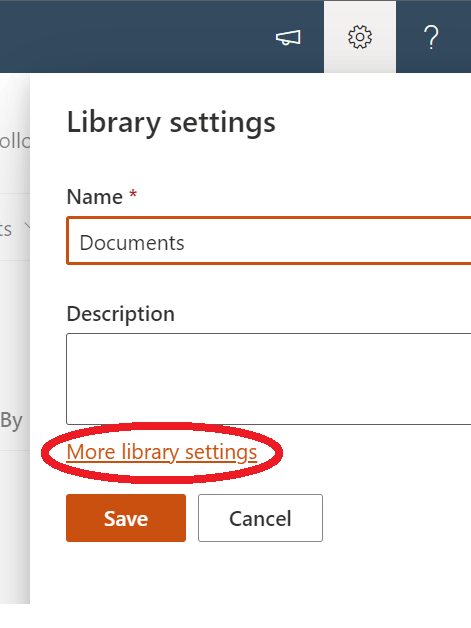Click the truncated 'ollc' text behind the panel

point(15,141)
